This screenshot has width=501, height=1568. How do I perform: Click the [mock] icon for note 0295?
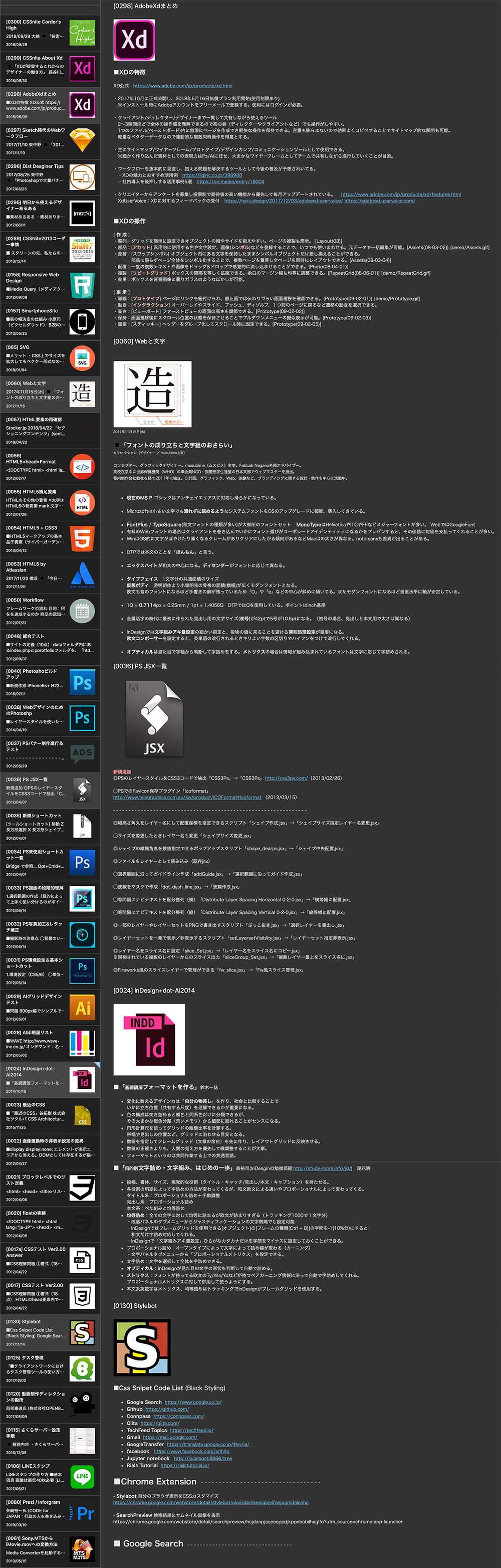click(x=82, y=214)
